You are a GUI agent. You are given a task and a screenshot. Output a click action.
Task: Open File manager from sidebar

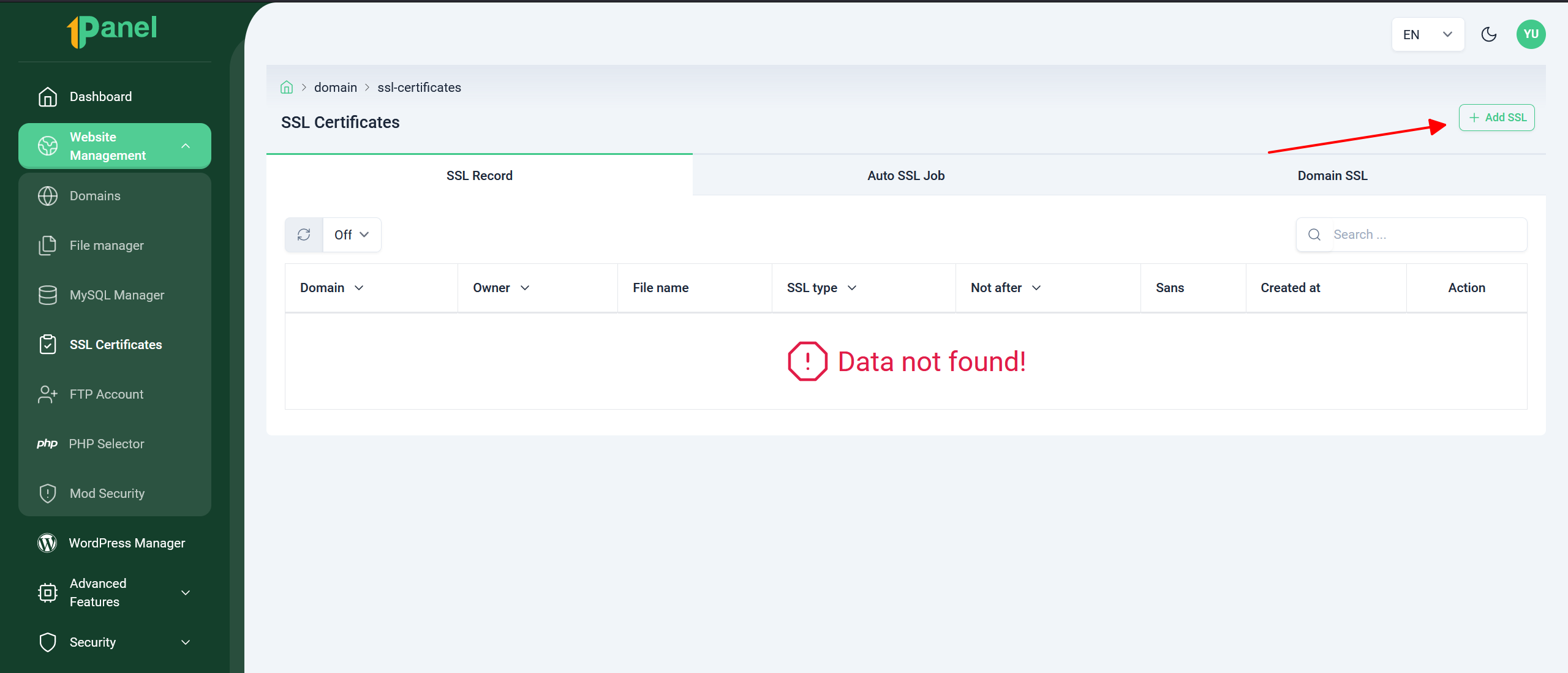(107, 246)
